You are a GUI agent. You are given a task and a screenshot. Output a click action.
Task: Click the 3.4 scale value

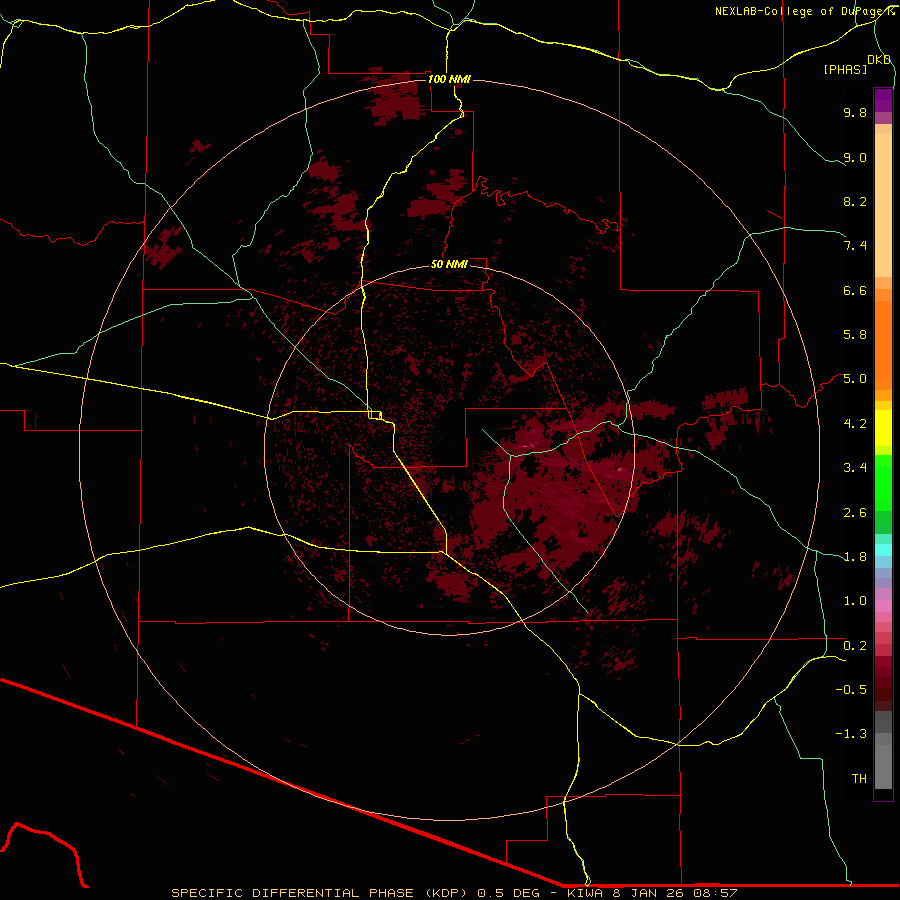click(855, 468)
